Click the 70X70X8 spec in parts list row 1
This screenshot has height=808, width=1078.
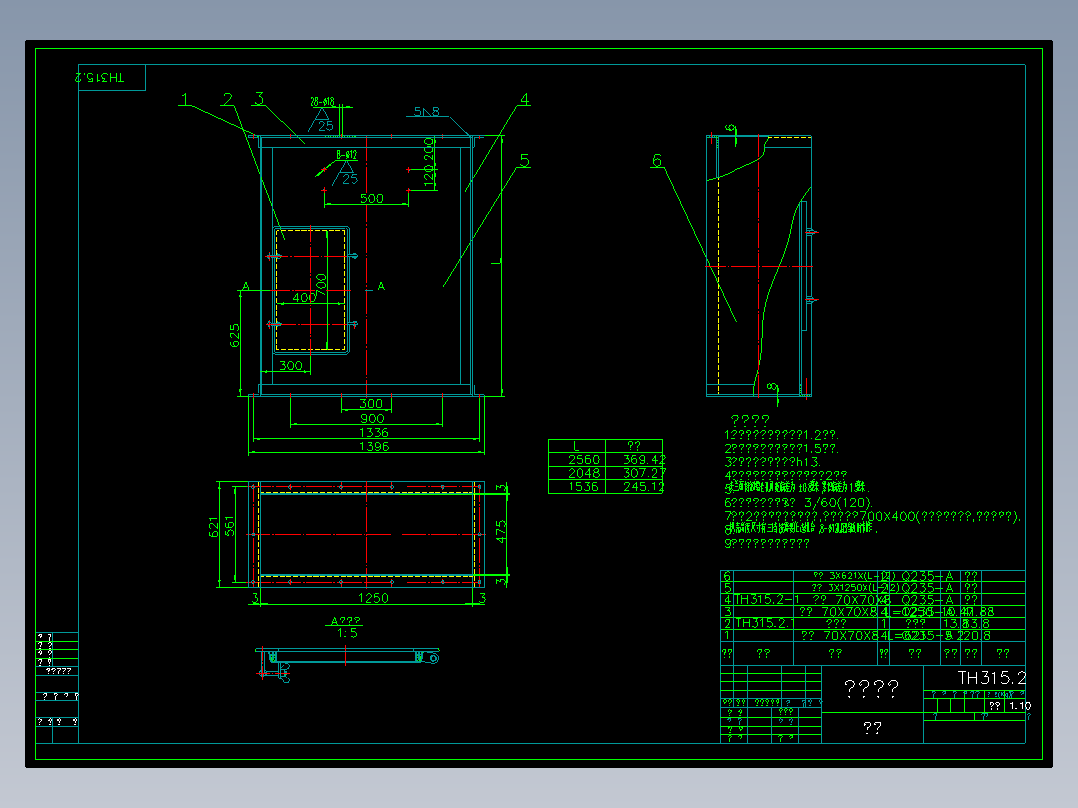click(851, 635)
